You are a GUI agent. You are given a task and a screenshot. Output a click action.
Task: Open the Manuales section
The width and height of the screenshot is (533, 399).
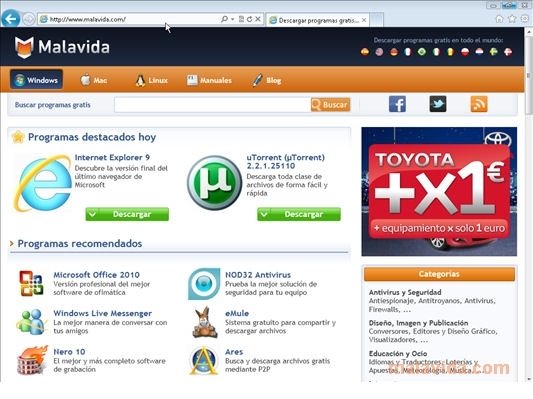(x=209, y=80)
